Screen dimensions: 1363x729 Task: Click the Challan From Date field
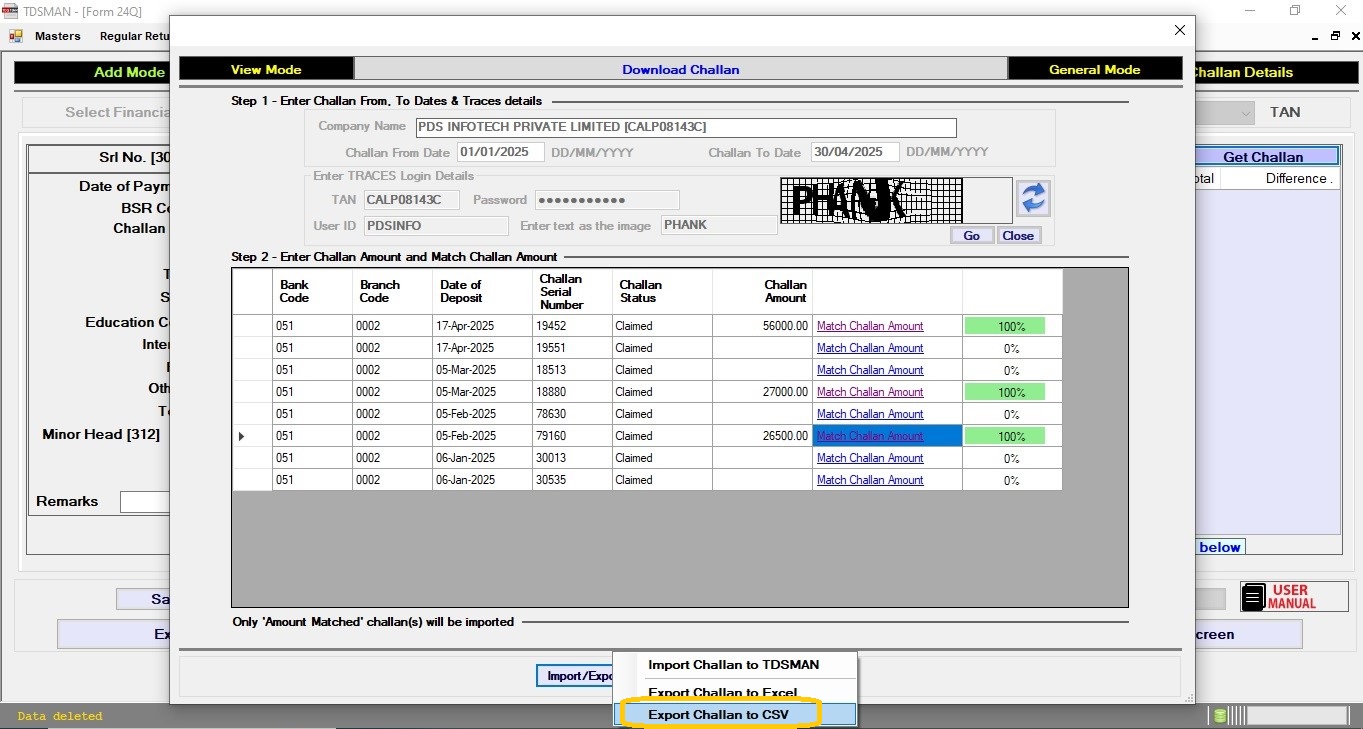click(500, 152)
